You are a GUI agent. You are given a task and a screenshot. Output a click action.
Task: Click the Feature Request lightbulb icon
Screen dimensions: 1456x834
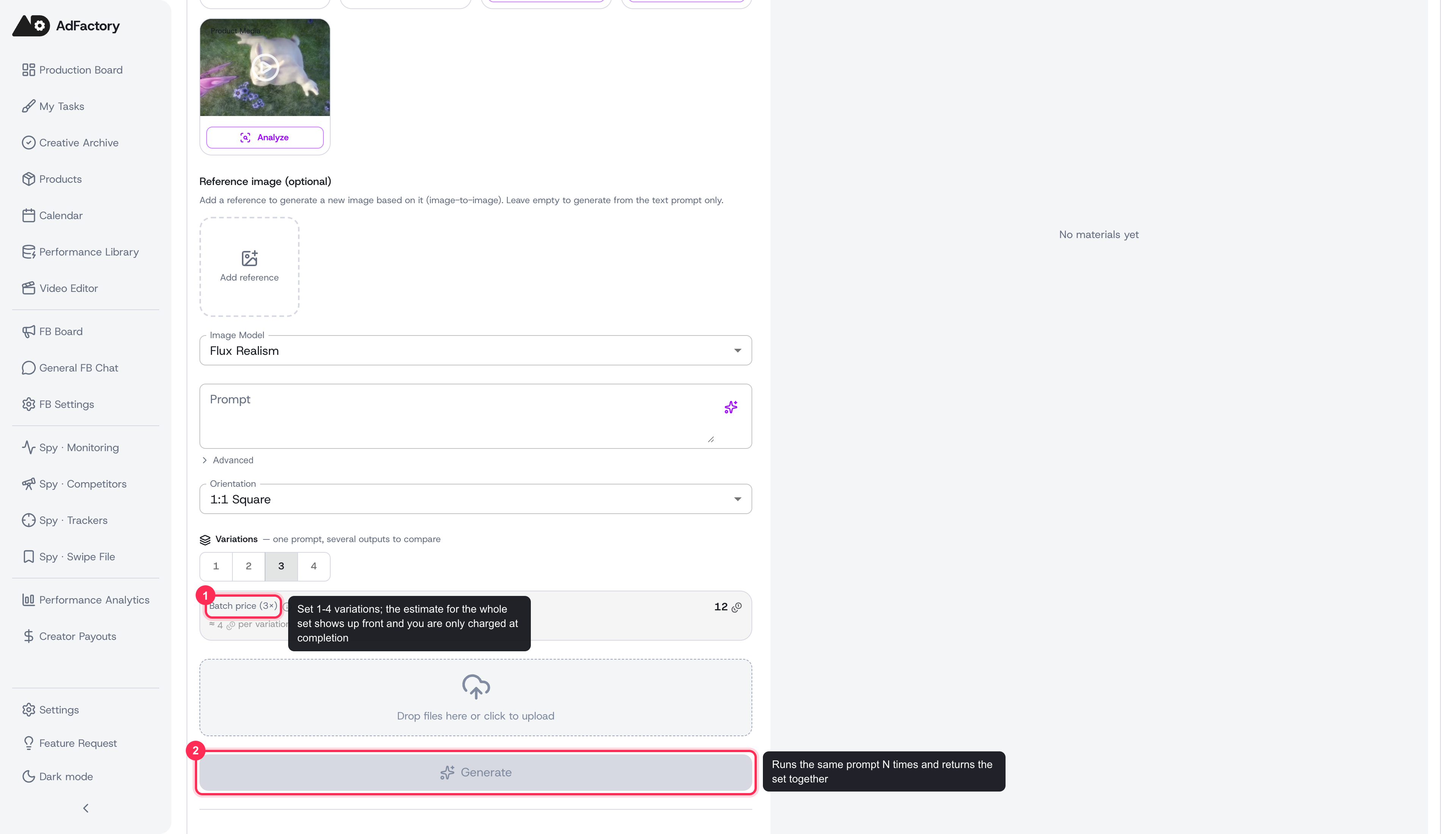[x=29, y=743]
